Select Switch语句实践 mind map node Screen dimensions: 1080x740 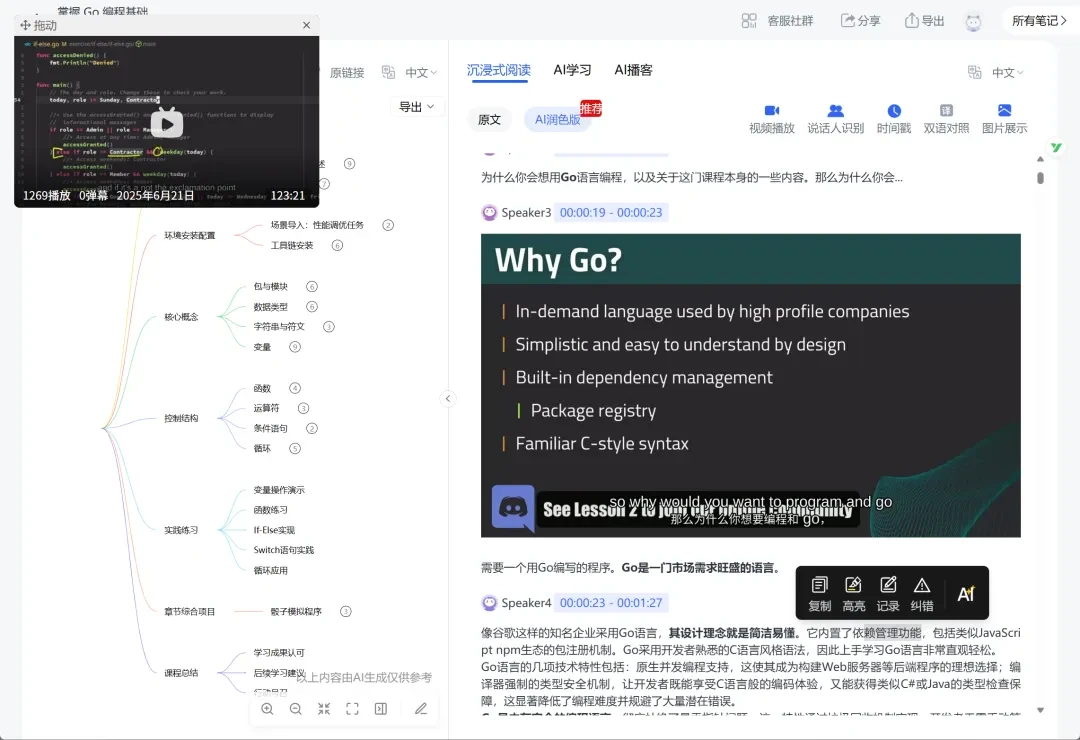point(283,550)
